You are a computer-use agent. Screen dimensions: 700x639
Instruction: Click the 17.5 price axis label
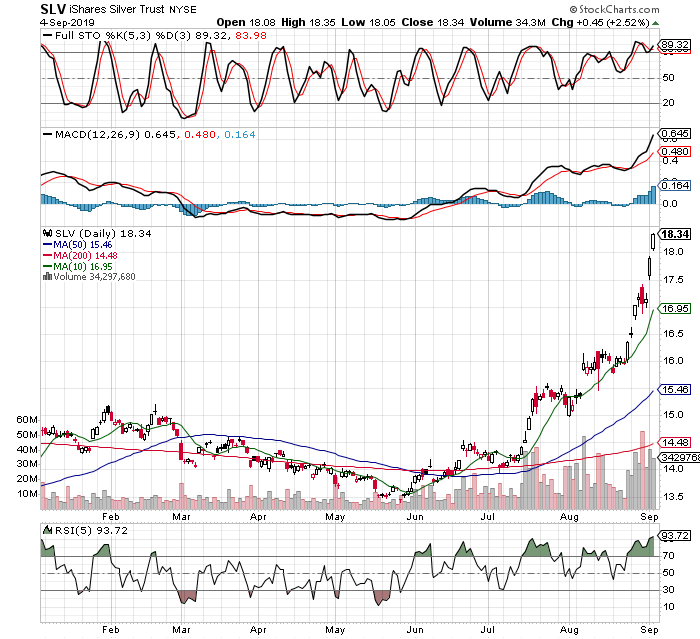[673, 280]
